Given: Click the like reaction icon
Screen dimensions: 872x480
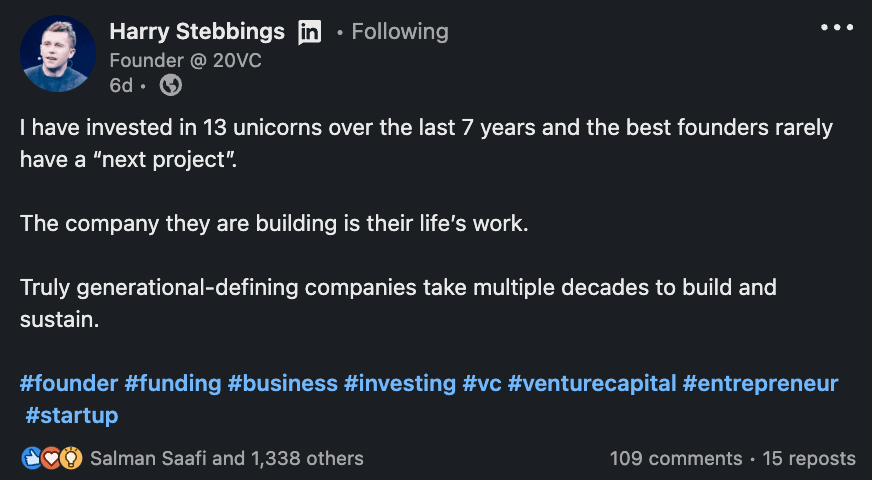Looking at the screenshot, I should tap(30, 459).
